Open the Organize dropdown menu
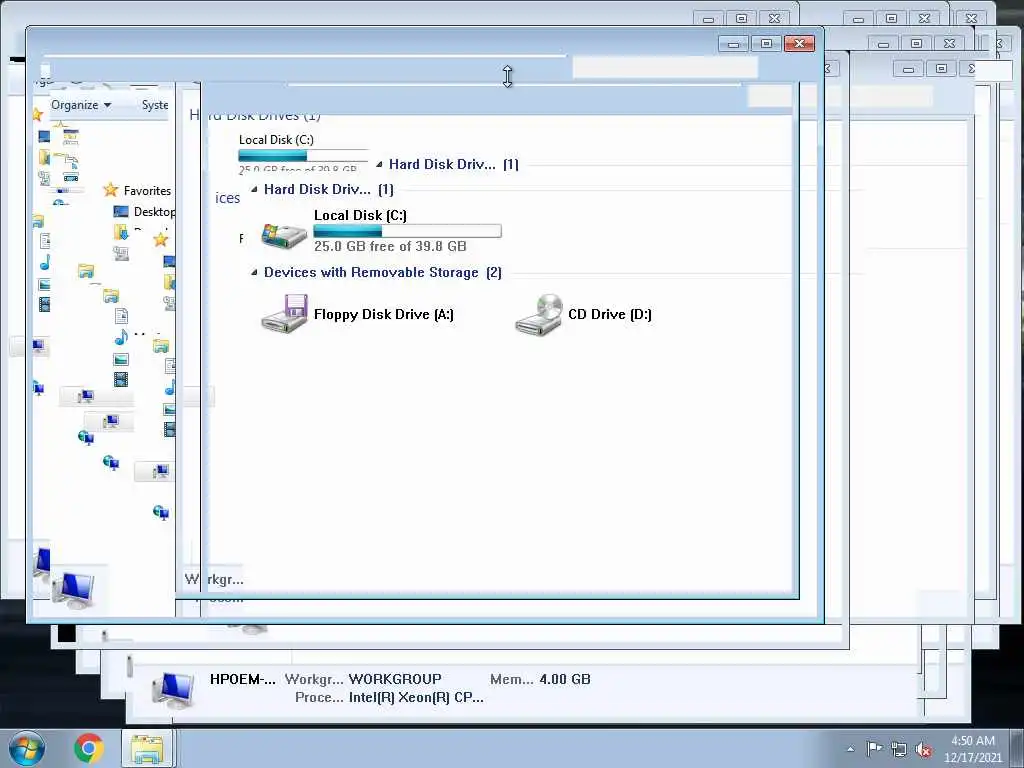1024x768 pixels. pyautogui.click(x=81, y=104)
